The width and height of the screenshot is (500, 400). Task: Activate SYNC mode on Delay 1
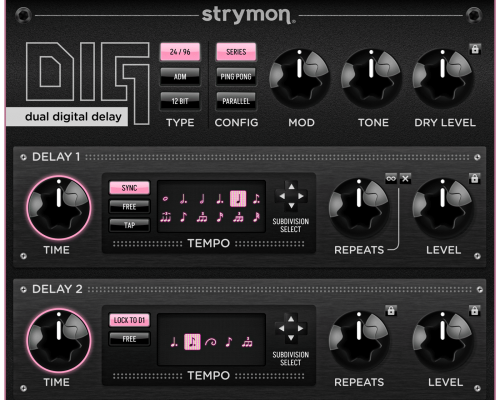click(129, 188)
